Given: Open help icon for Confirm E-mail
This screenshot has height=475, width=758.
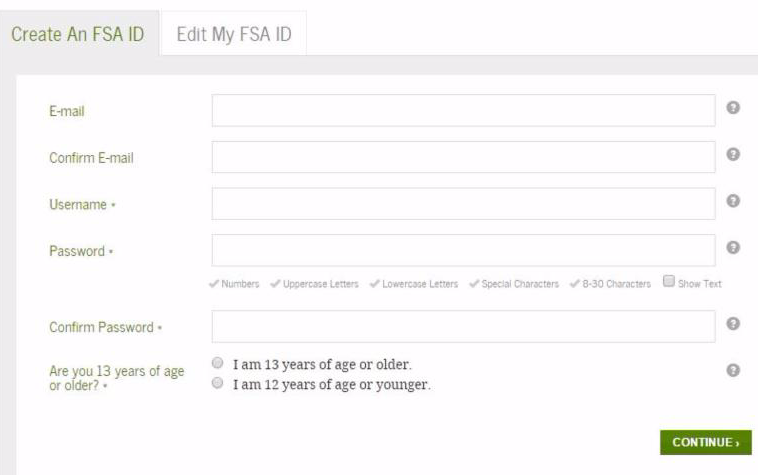Looking at the screenshot, I should 732,154.
